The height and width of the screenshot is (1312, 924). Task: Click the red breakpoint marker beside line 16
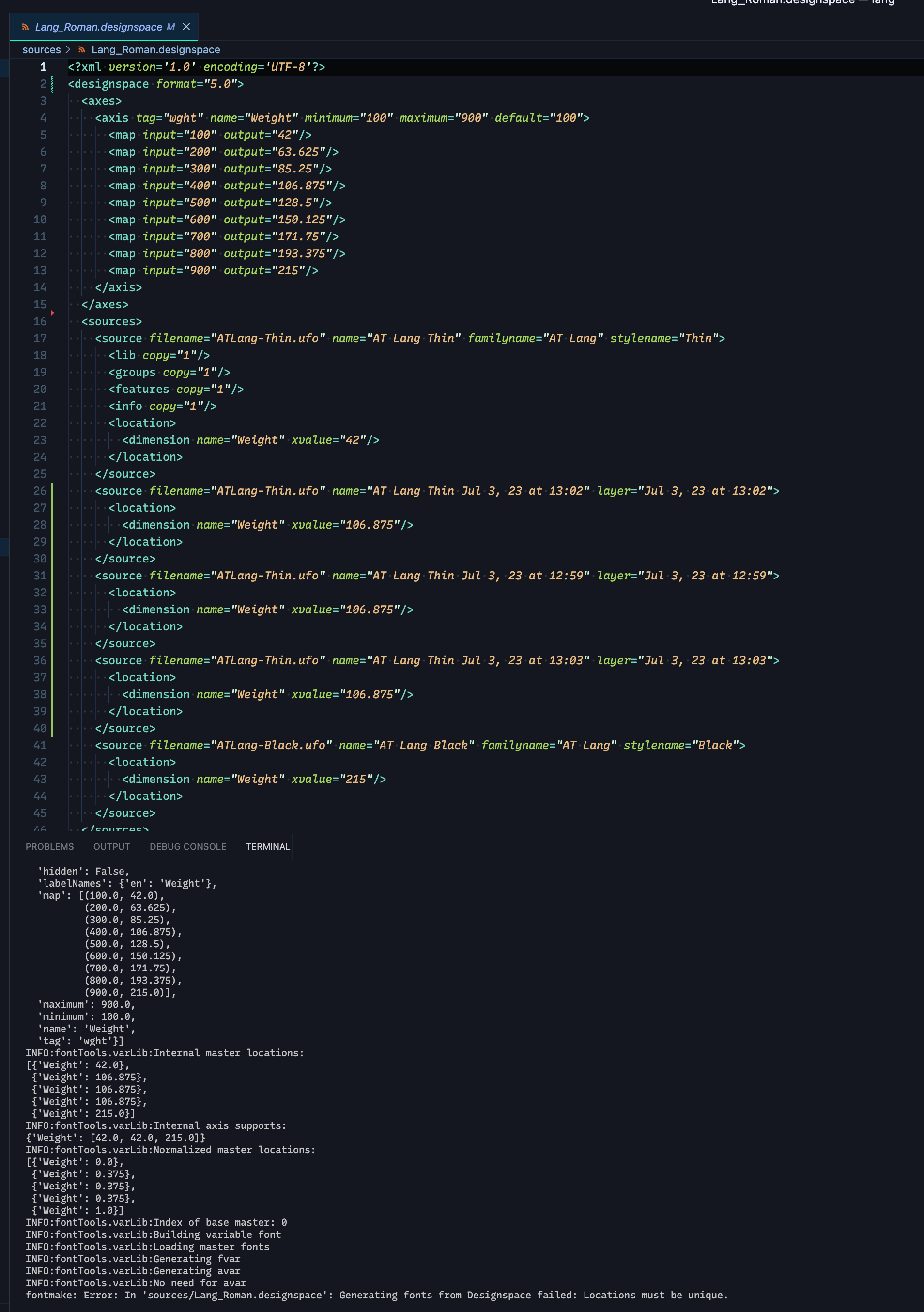pyautogui.click(x=52, y=312)
